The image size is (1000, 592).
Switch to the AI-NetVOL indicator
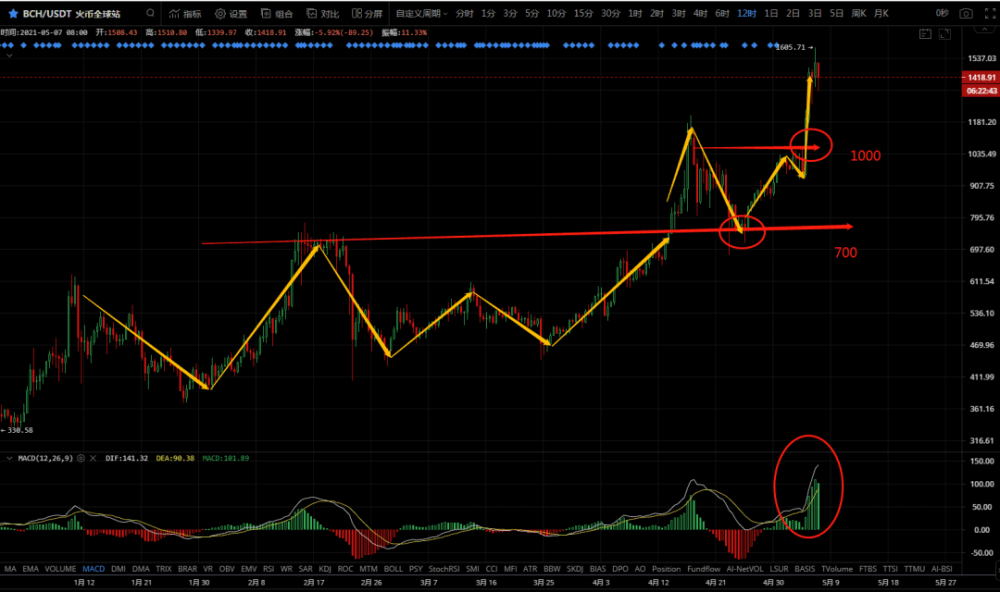point(744,568)
